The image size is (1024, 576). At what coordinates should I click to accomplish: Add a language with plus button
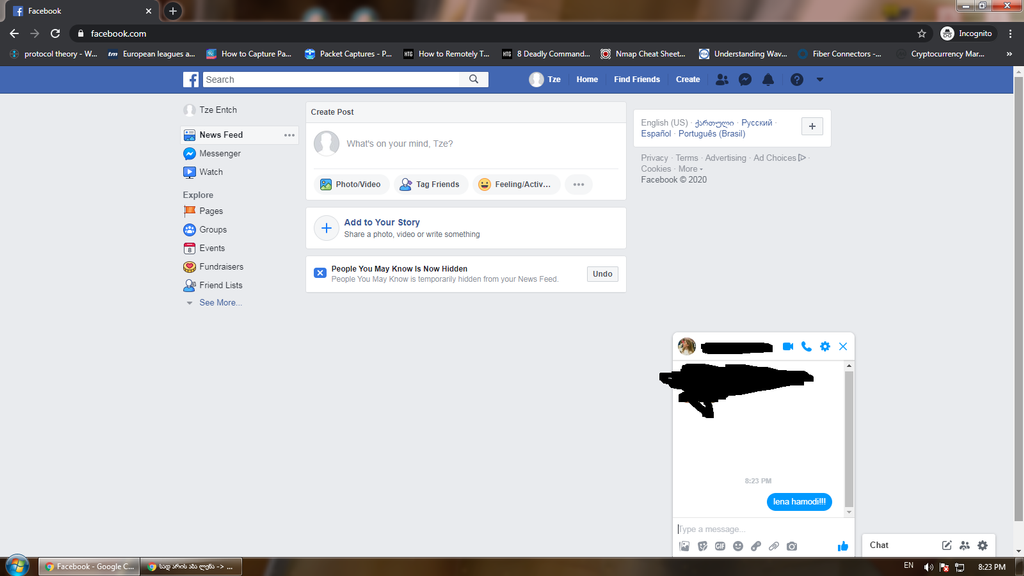click(x=812, y=126)
